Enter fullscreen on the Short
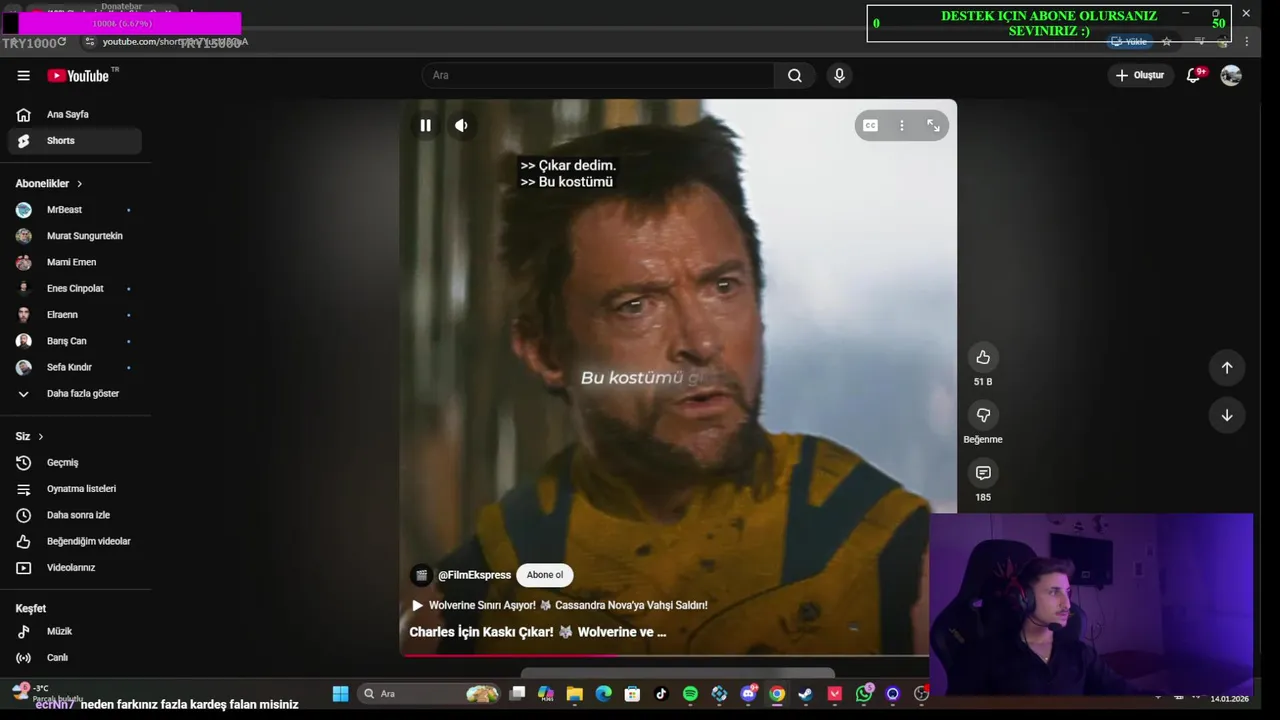This screenshot has height=720, width=1280. 933,125
